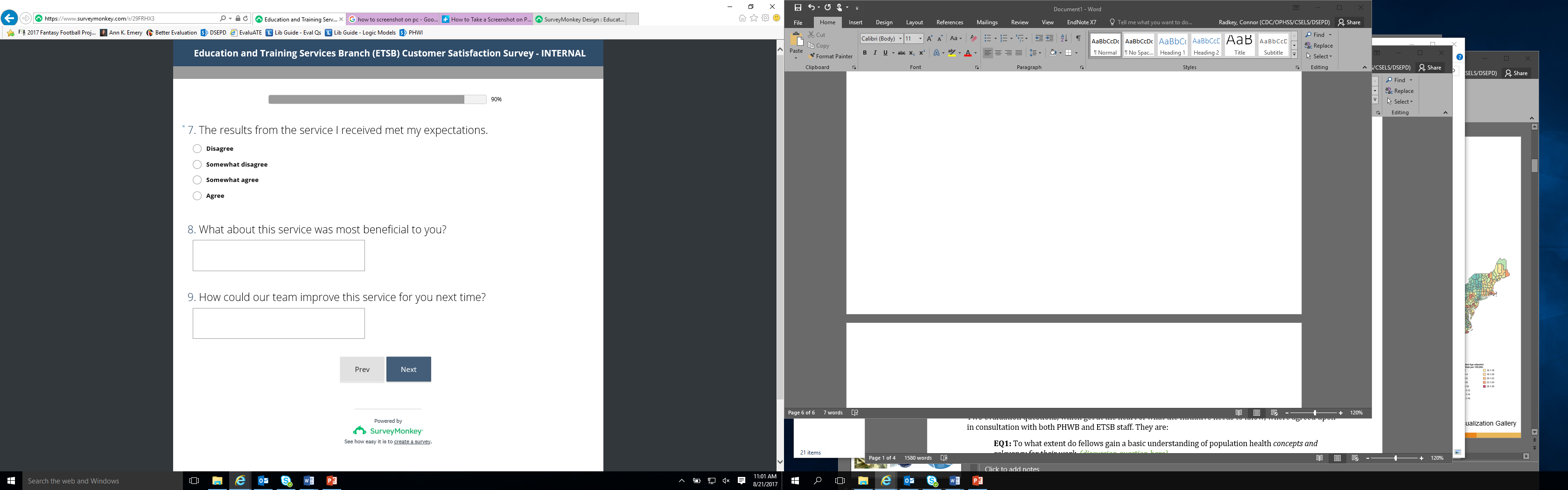Open the Design tab in Document1 Word
Screen dimensions: 1568x490
[884, 22]
